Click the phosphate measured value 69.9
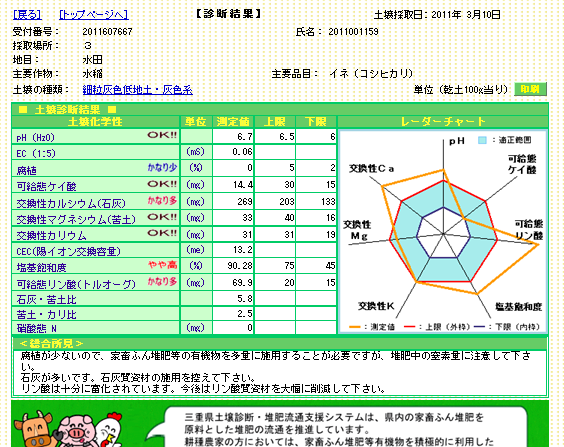 click(242, 282)
